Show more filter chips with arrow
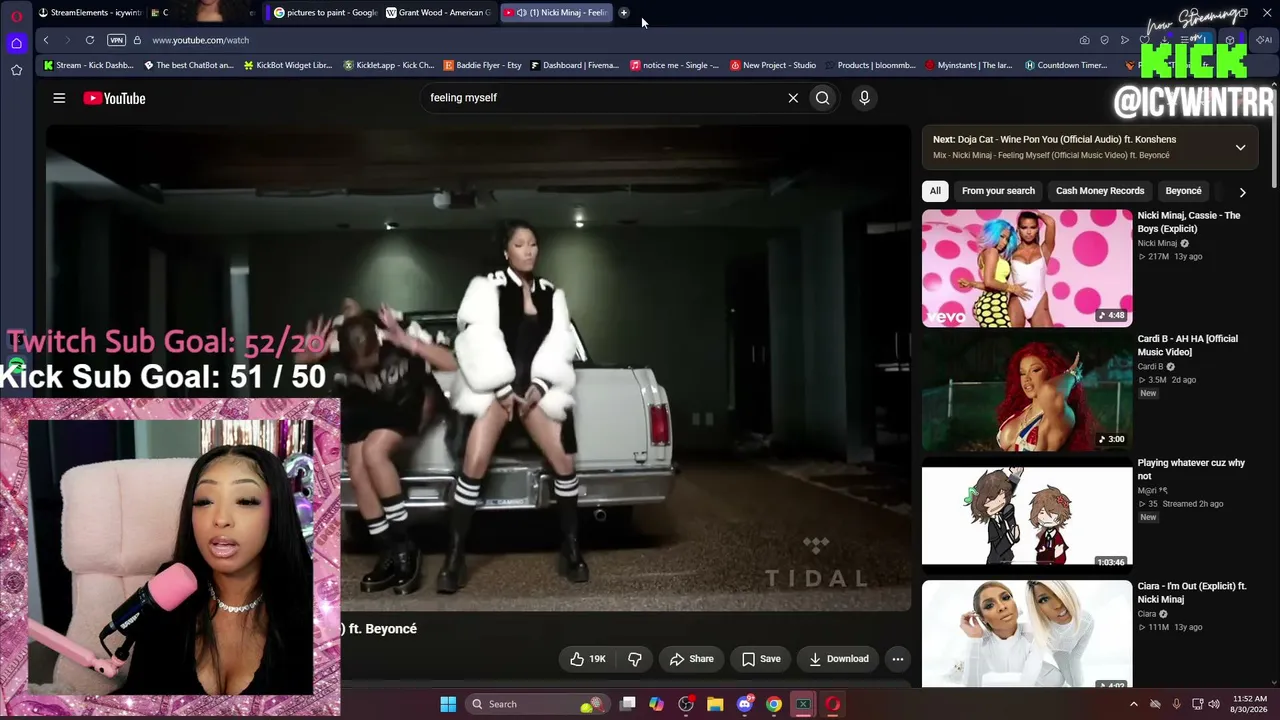The height and width of the screenshot is (720, 1280). pyautogui.click(x=1242, y=192)
